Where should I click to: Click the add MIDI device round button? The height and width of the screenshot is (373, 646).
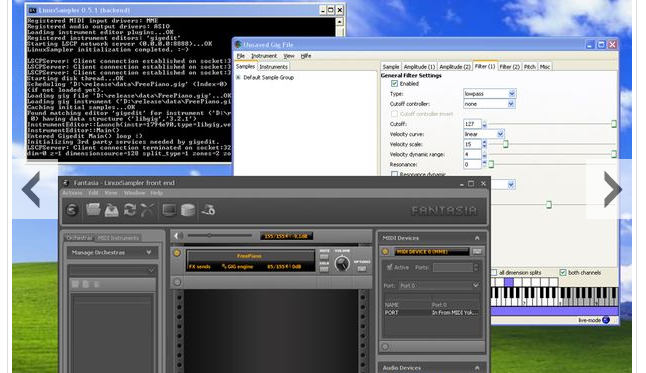point(385,347)
